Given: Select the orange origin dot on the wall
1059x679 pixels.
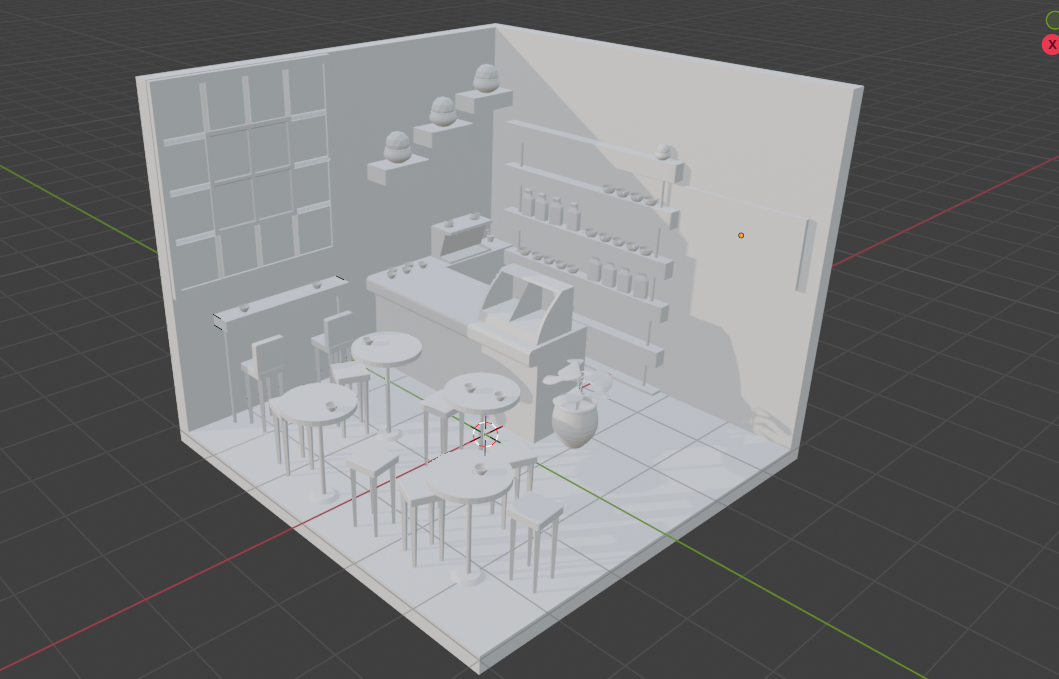Looking at the screenshot, I should (741, 235).
